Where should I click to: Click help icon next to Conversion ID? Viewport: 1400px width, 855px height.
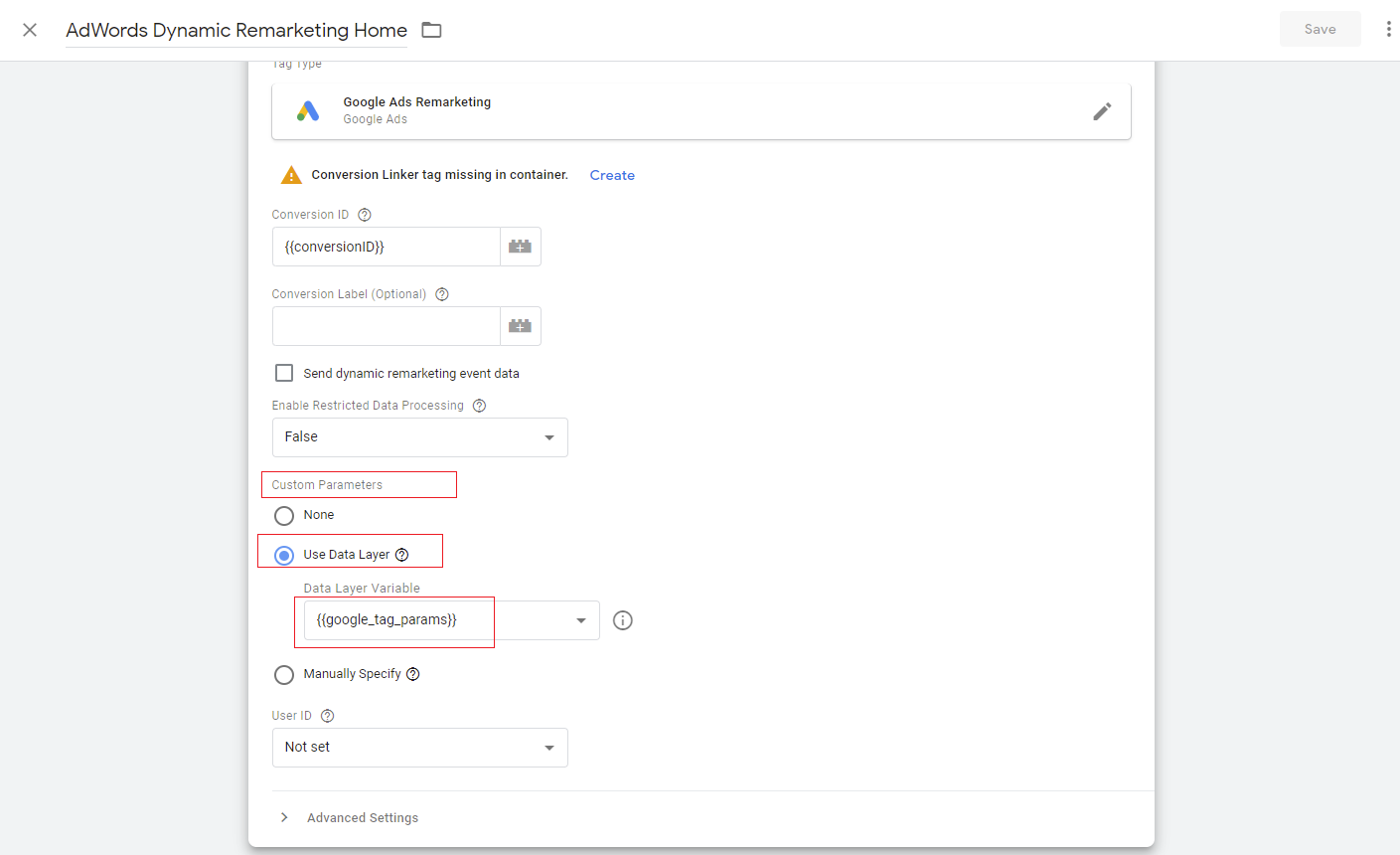pos(365,215)
